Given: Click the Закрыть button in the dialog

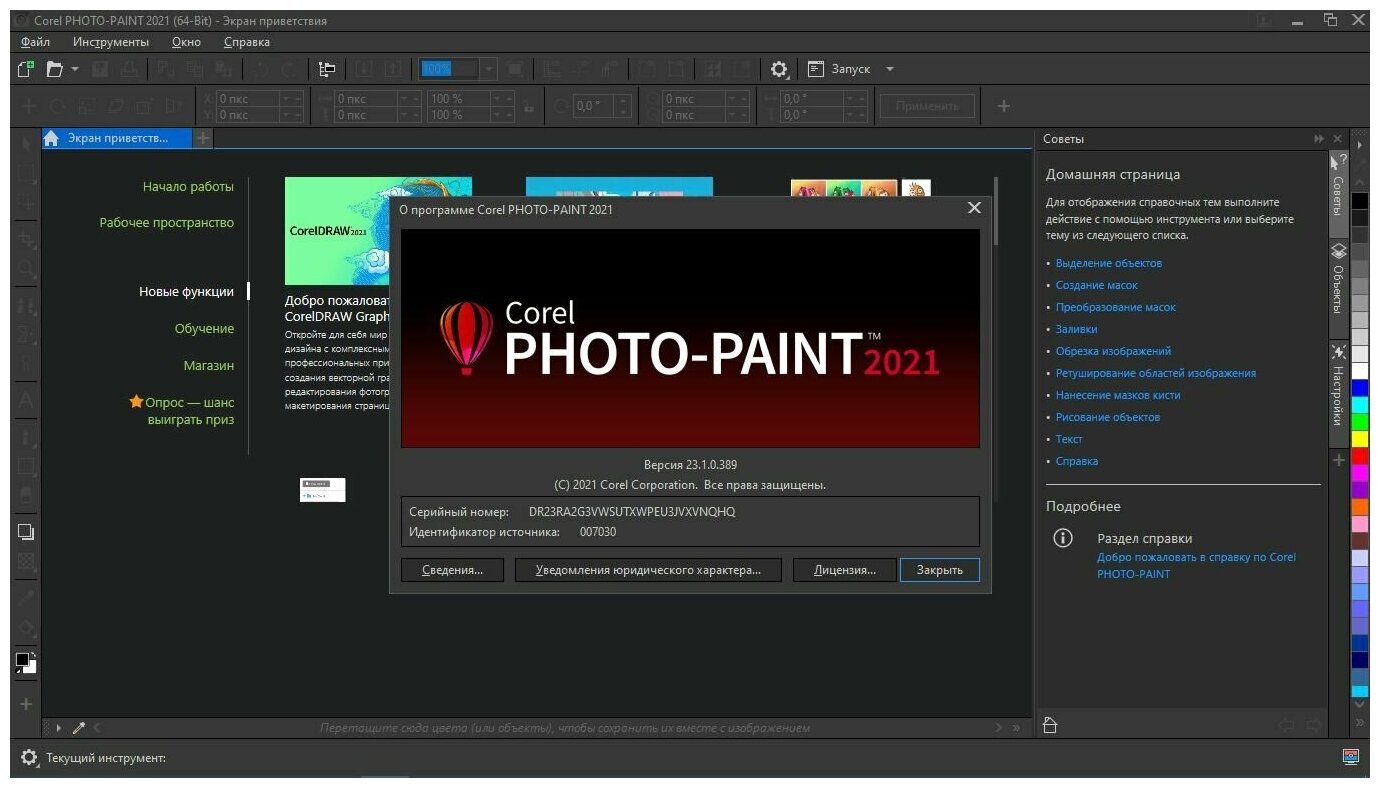Looking at the screenshot, I should coord(940,570).
